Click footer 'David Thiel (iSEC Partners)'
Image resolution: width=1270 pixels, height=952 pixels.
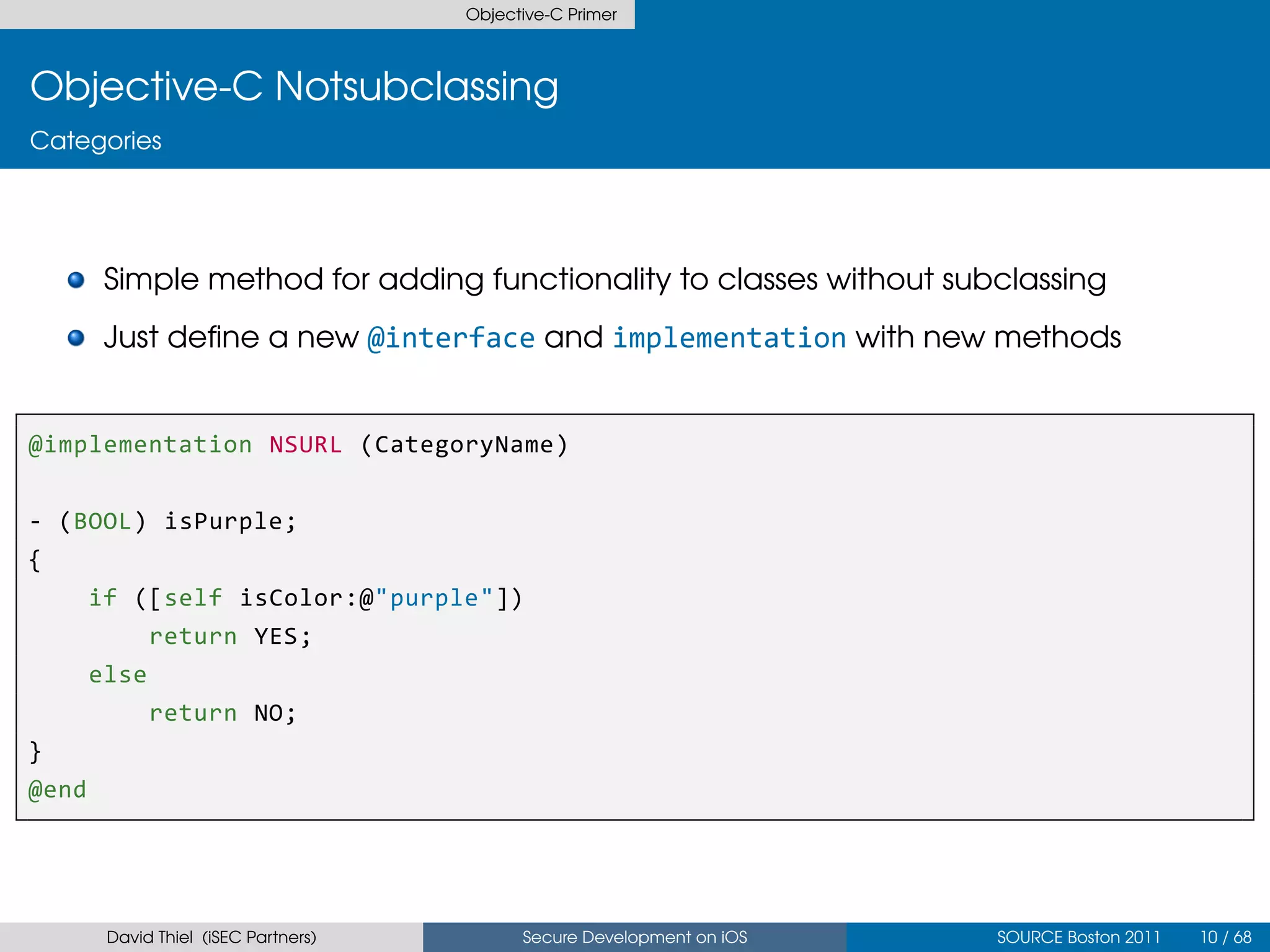tap(211, 937)
